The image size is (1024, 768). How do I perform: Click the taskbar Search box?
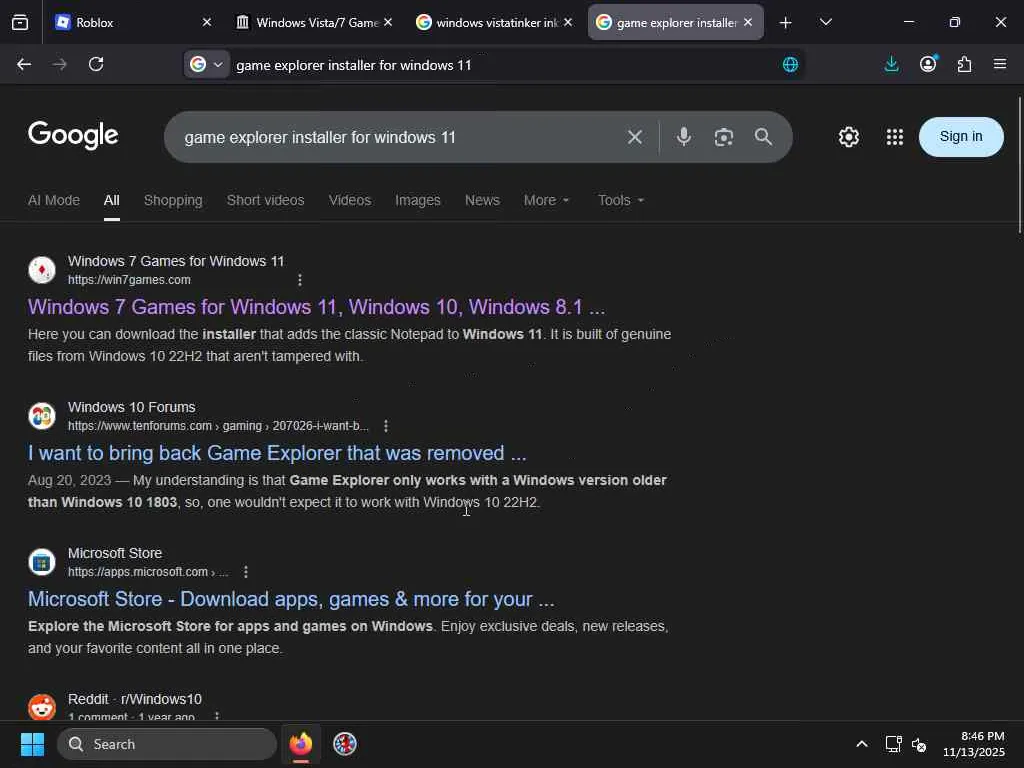click(x=167, y=744)
